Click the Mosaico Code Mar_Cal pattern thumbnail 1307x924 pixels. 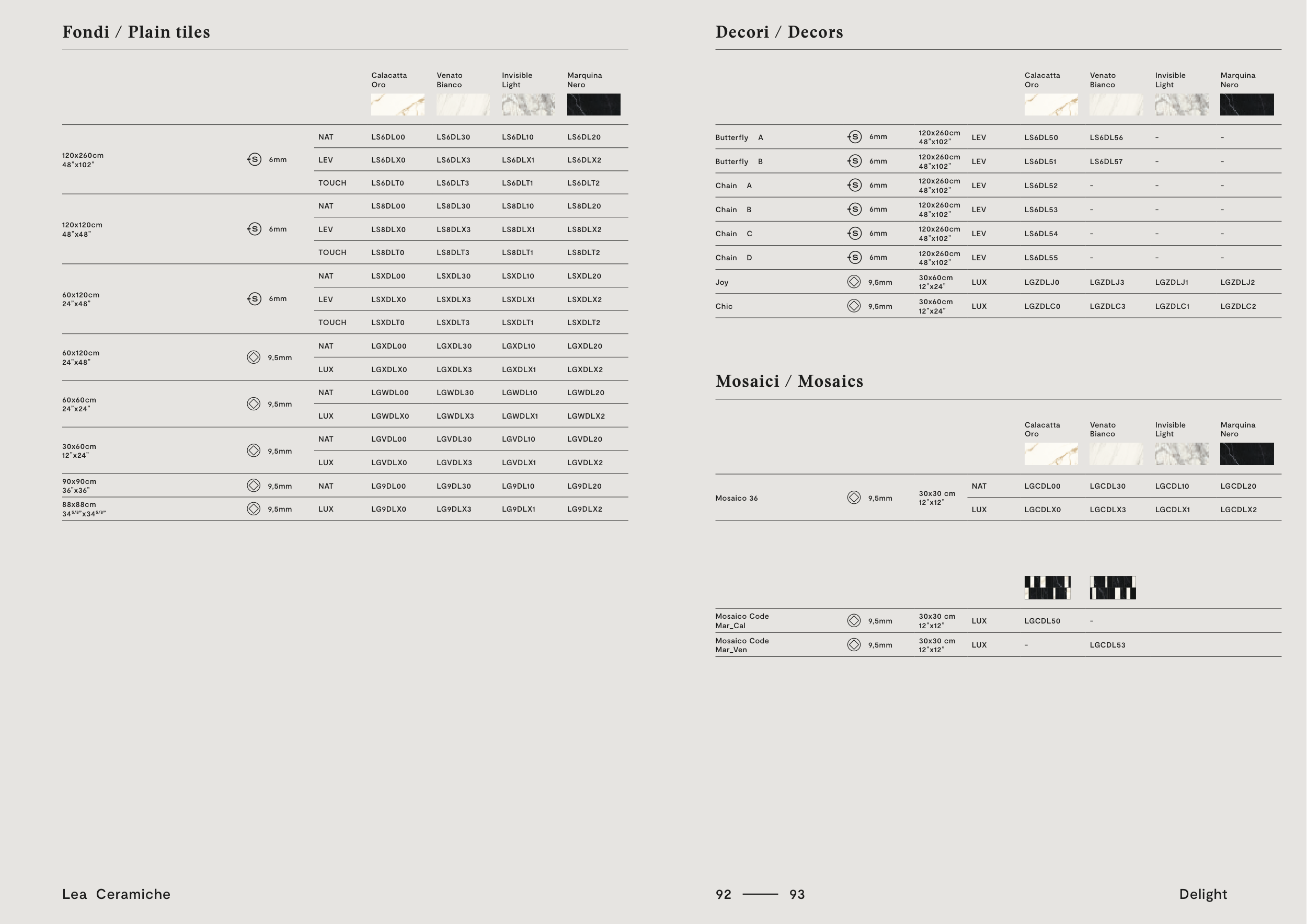(1047, 588)
